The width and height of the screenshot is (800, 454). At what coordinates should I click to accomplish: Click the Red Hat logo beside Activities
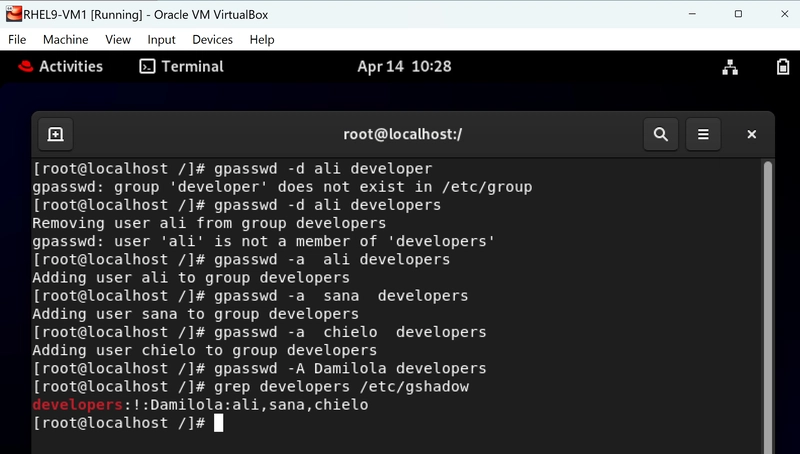point(26,66)
